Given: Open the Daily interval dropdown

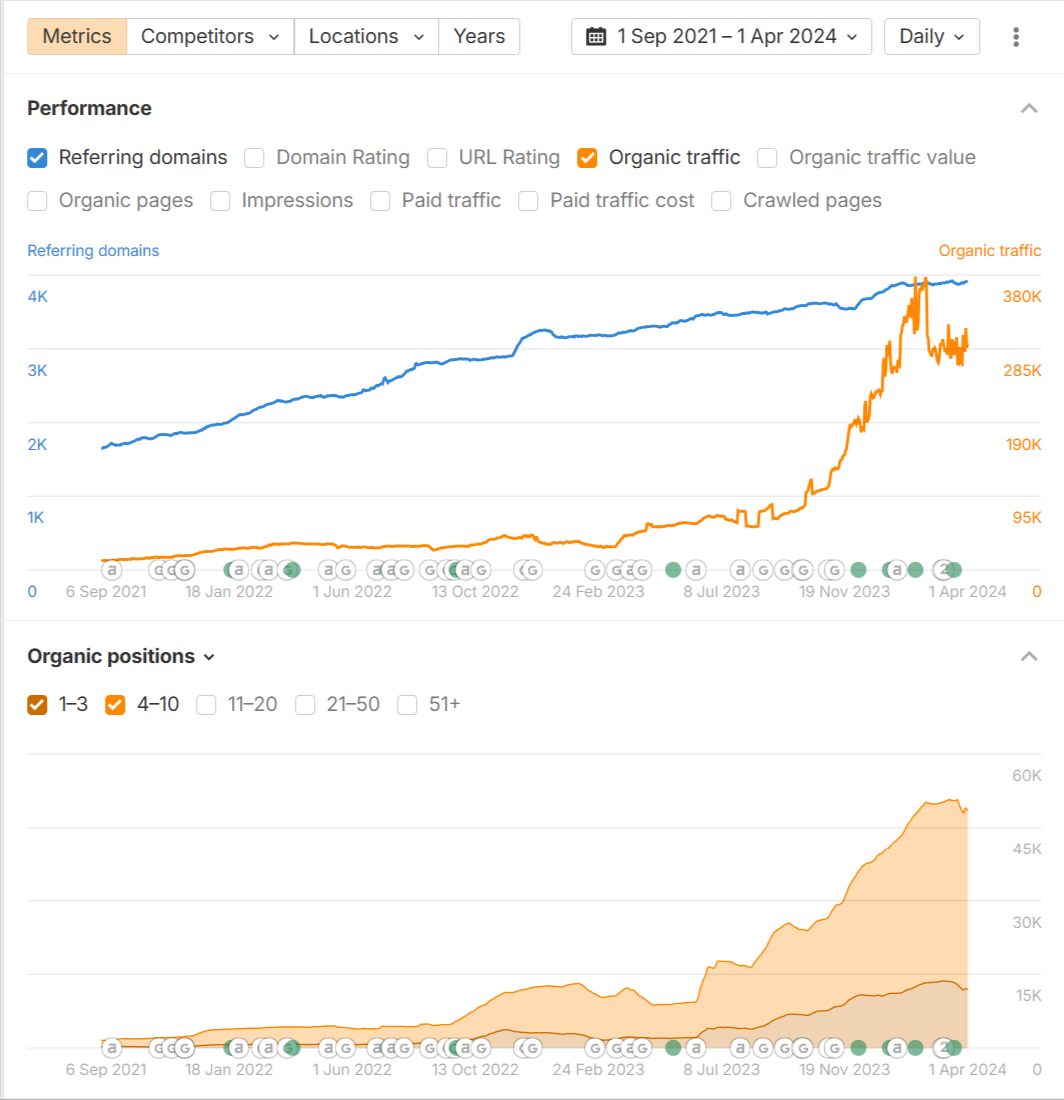Looking at the screenshot, I should (x=931, y=37).
